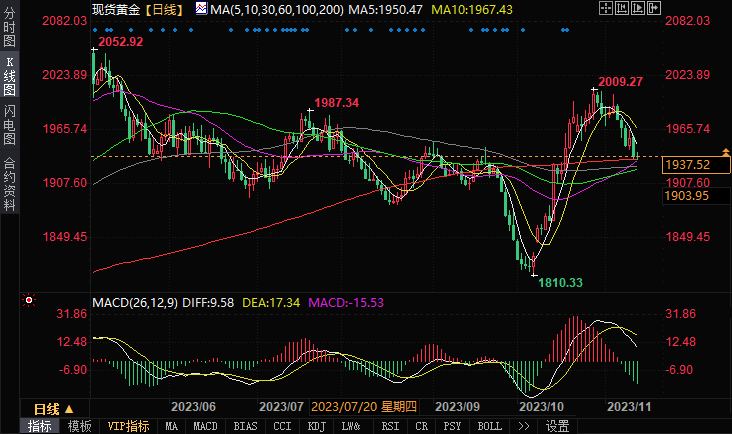
Task: Click the MACD:-15.53 value
Action: 346,302
